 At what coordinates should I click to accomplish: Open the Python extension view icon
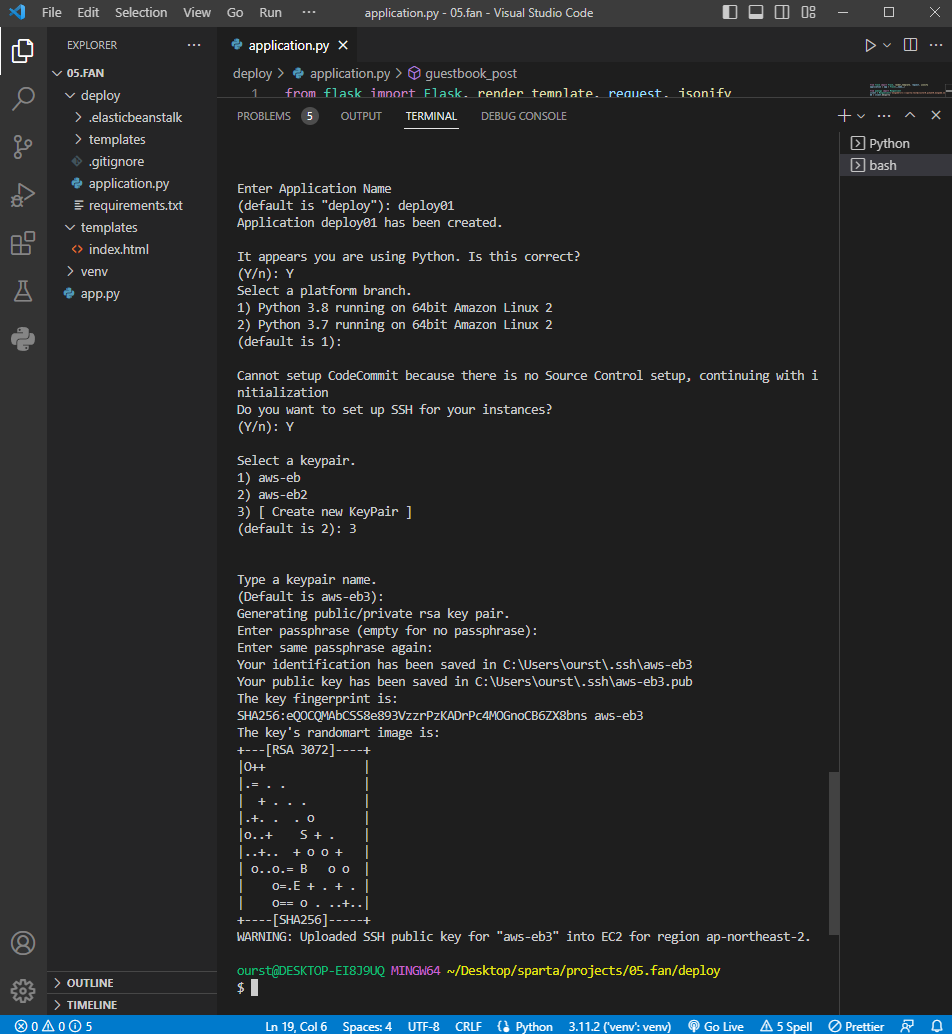point(23,340)
